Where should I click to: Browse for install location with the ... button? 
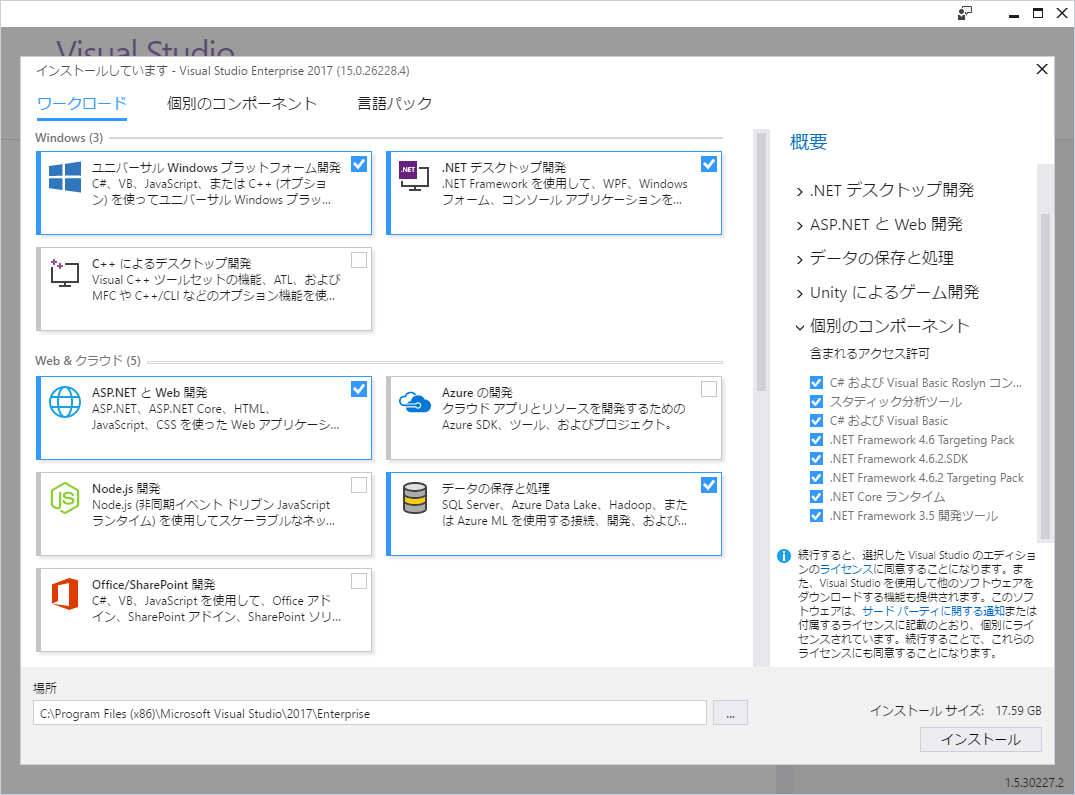(x=730, y=713)
